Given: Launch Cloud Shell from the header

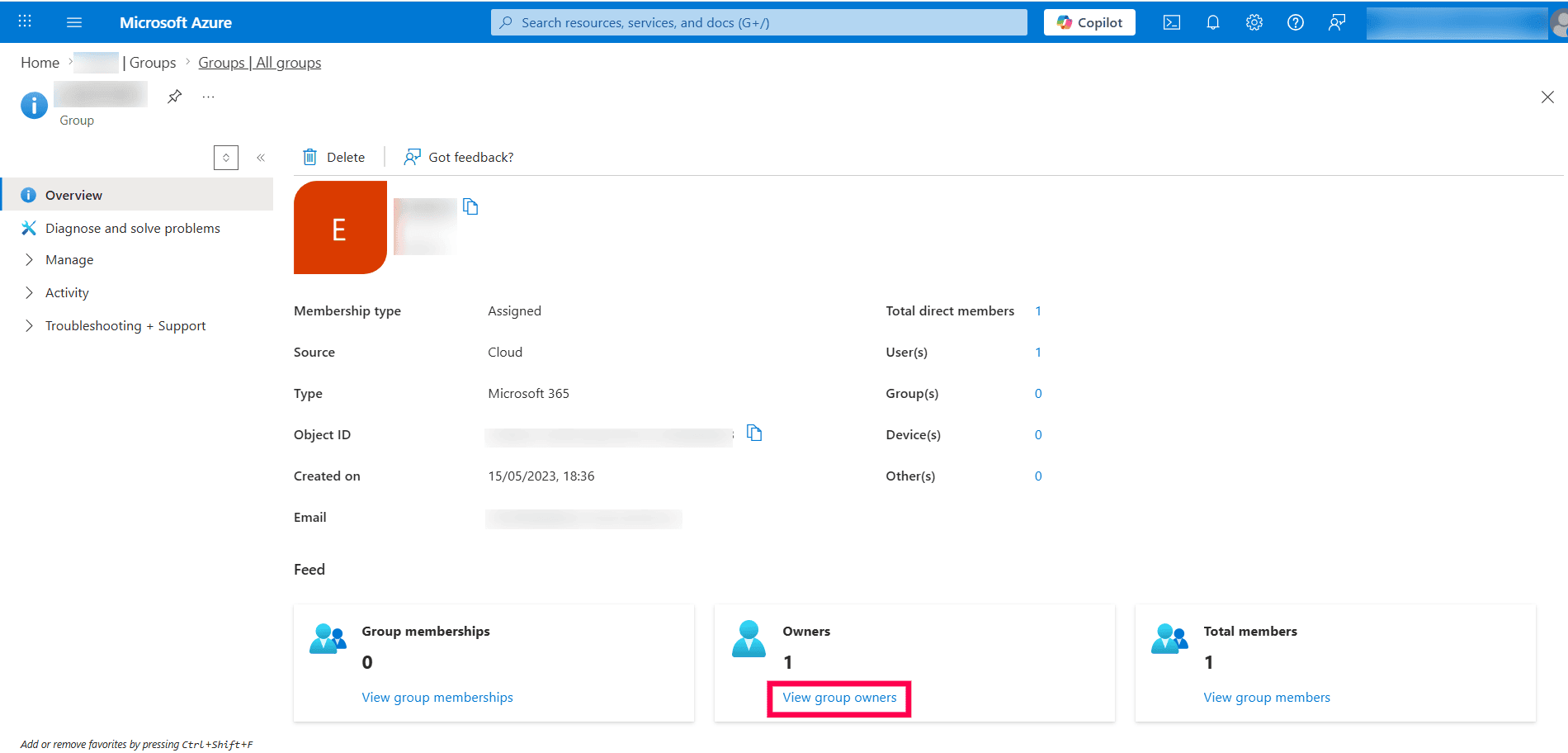Looking at the screenshot, I should click(1172, 22).
